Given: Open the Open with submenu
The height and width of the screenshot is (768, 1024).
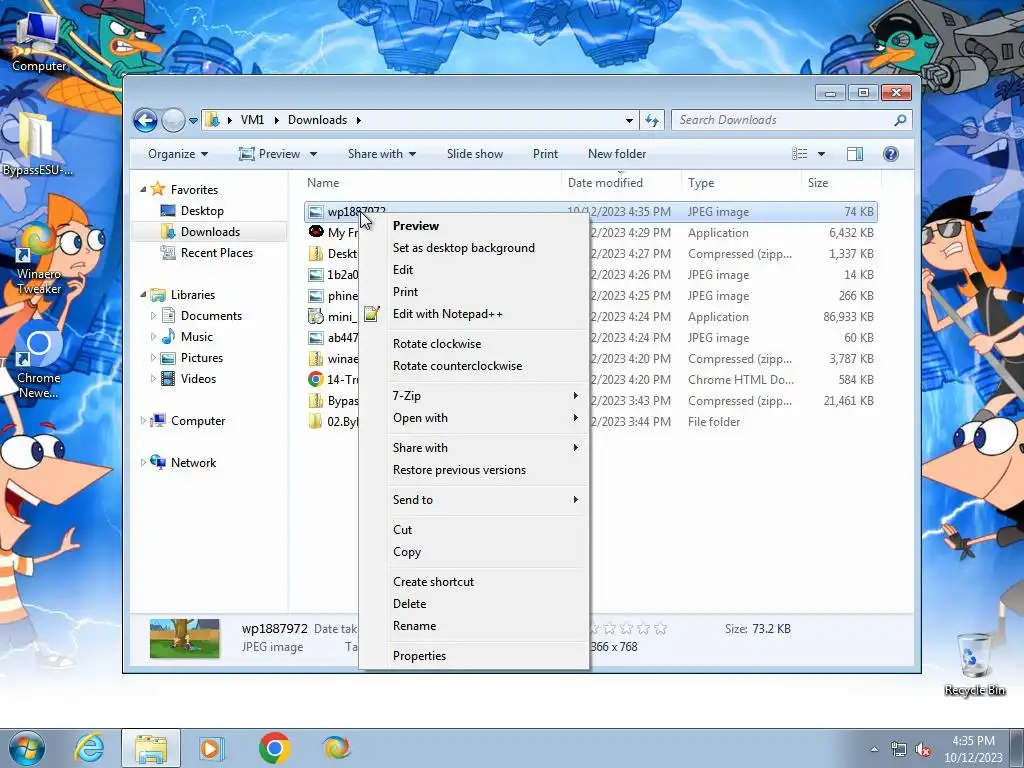Looking at the screenshot, I should pyautogui.click(x=474, y=418).
